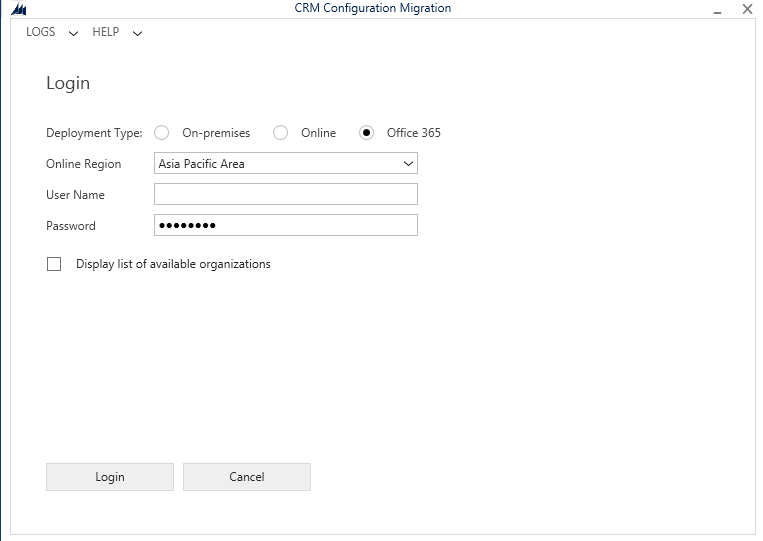763x541 pixels.
Task: Click the Deployment Type label
Action: click(94, 133)
